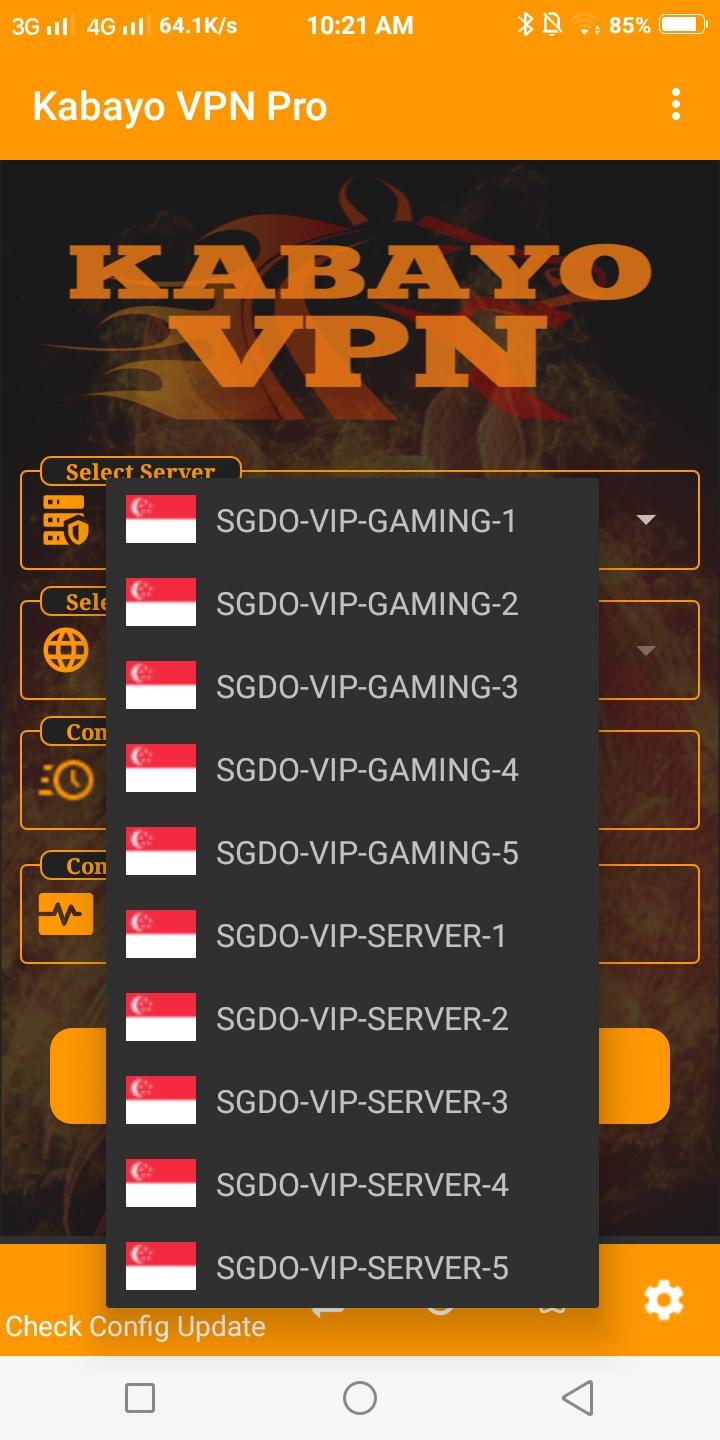Expand the second selector dropdown arrow

coord(646,651)
